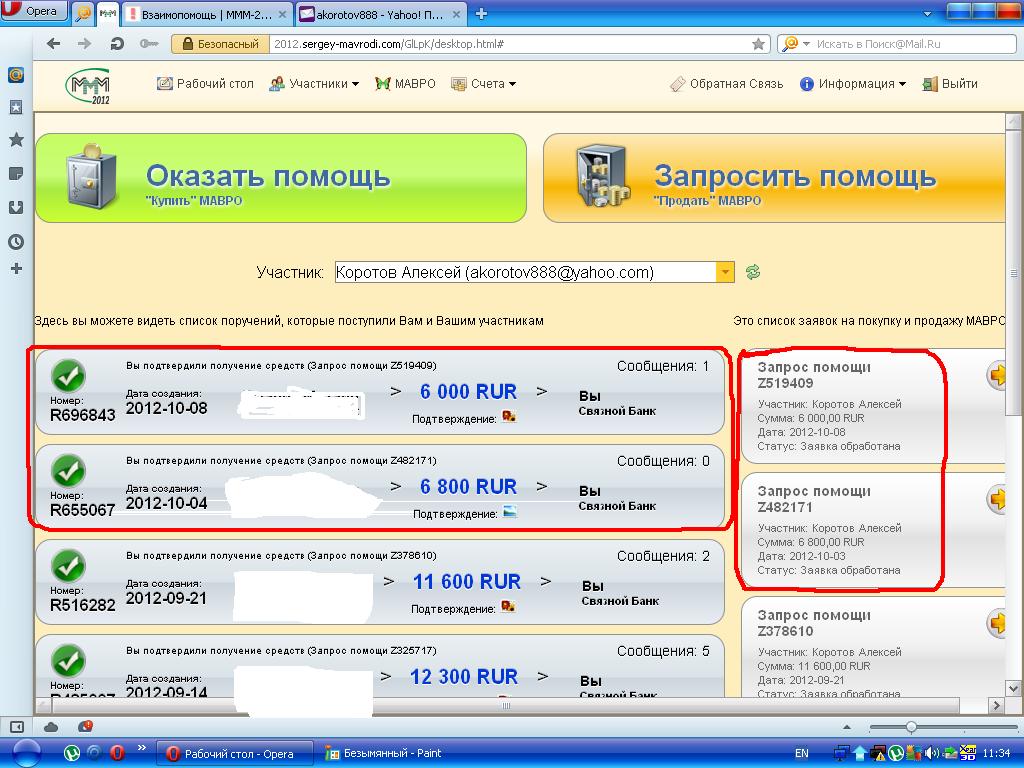Screen dimensions: 1024x768
Task: Close the akorotov888 Yahoo tab
Action: 456,14
